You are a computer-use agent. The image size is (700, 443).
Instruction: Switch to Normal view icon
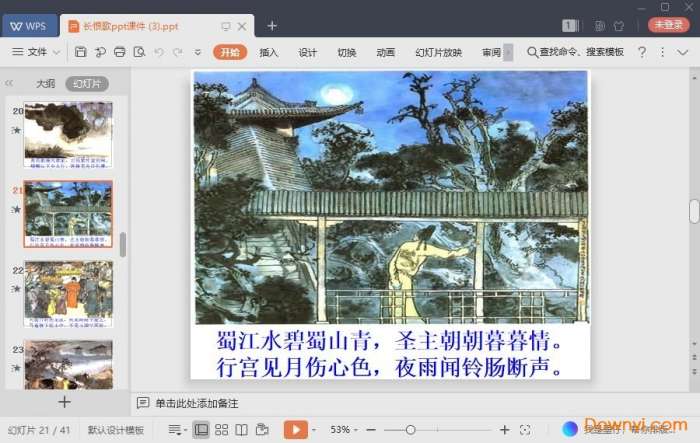pyautogui.click(x=201, y=430)
